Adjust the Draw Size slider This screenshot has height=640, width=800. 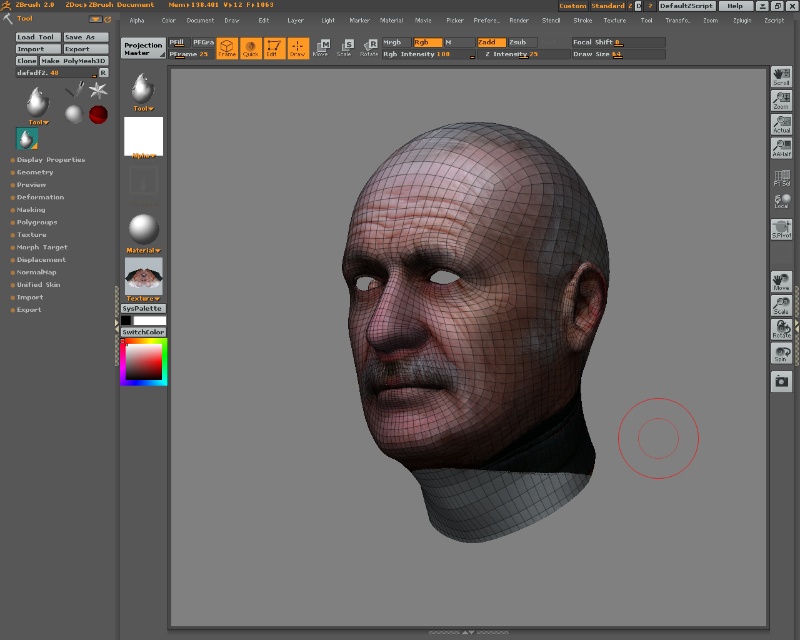pos(618,54)
